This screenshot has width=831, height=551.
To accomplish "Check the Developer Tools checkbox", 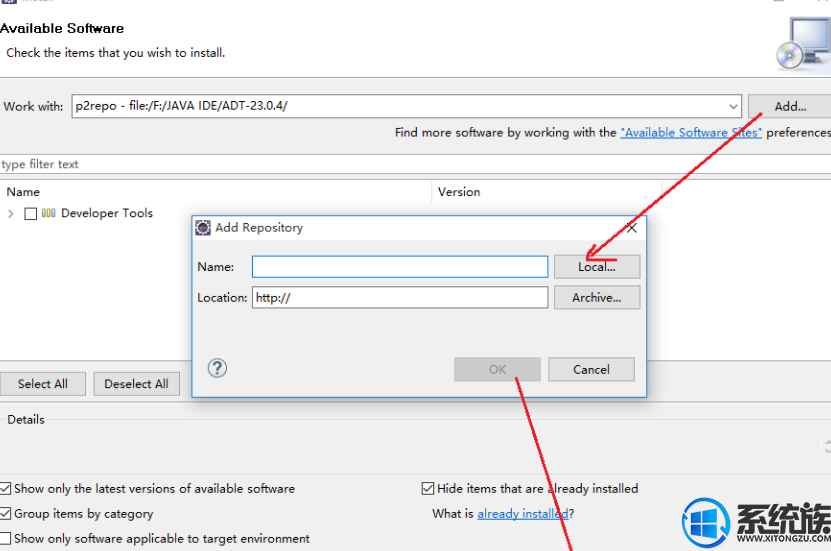I will [x=31, y=214].
